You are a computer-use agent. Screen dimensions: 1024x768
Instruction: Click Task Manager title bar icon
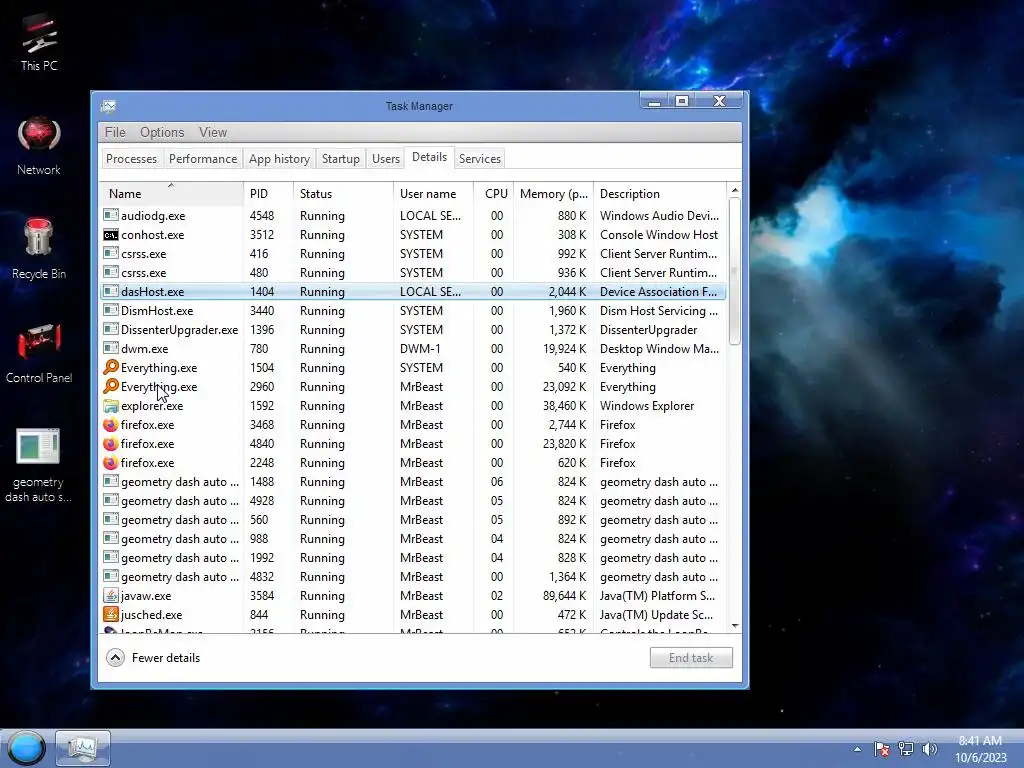tap(108, 106)
